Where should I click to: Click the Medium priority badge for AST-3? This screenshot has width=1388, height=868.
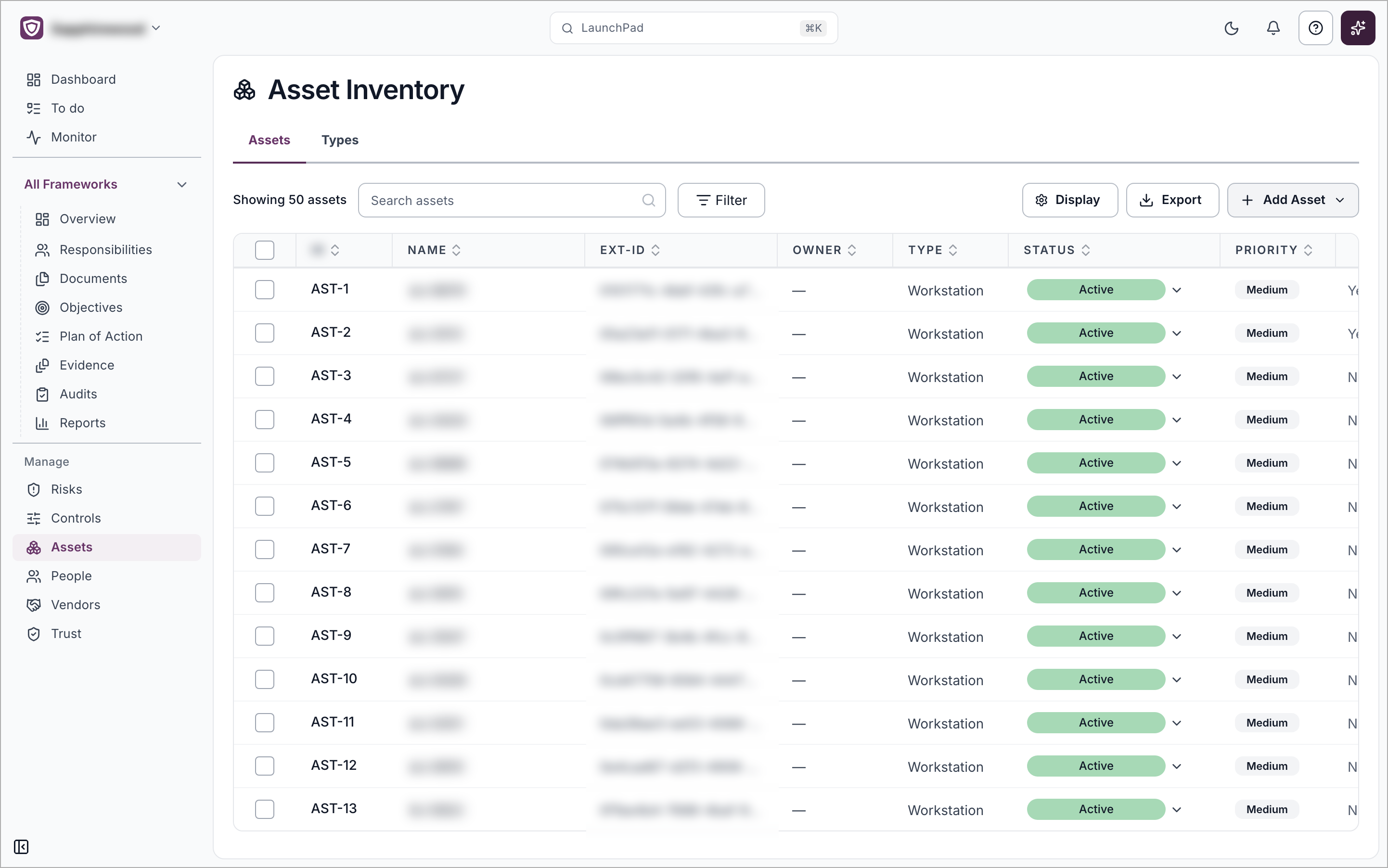[1266, 377]
